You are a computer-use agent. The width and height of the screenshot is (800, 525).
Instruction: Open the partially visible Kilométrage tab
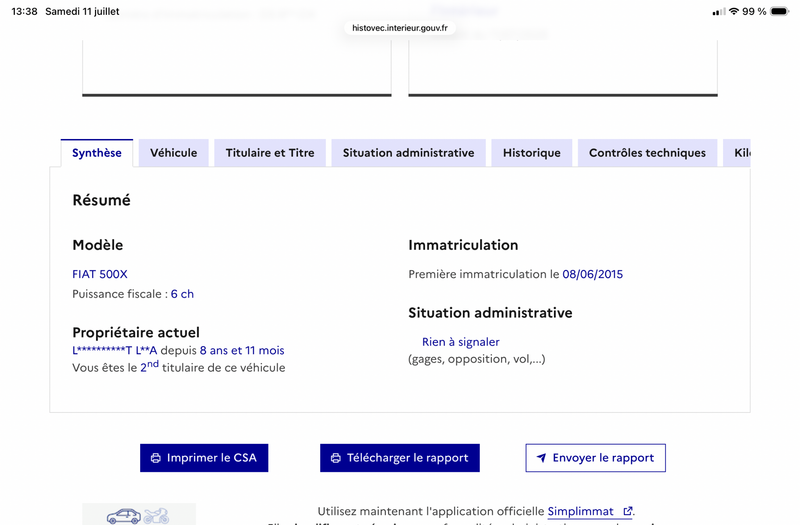[737, 153]
